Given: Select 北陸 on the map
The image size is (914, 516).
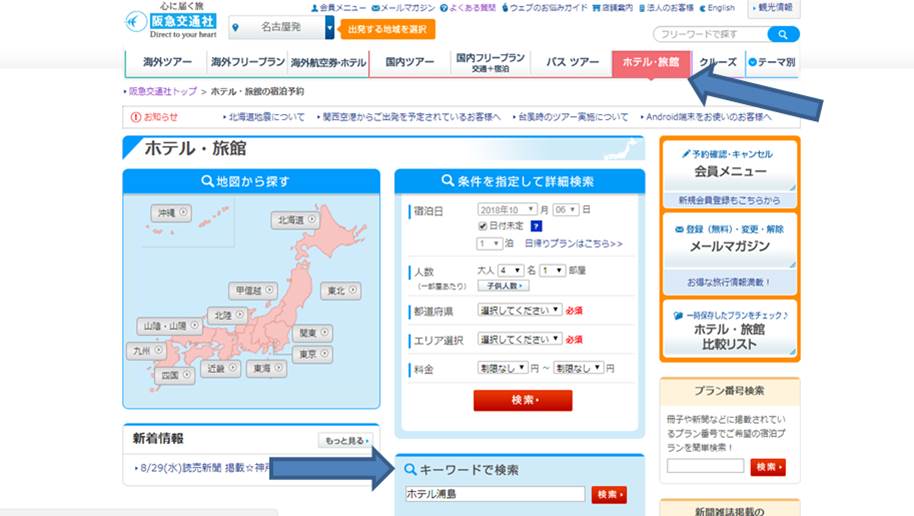Looking at the screenshot, I should click(x=228, y=315).
